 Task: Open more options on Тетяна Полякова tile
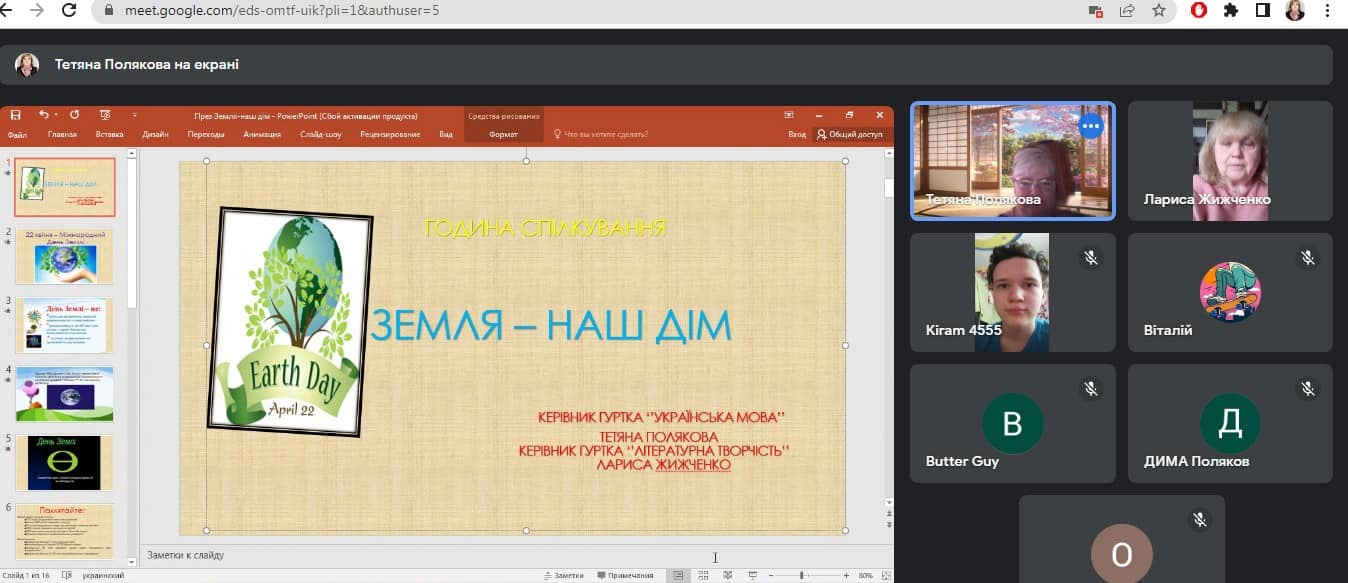click(1091, 126)
